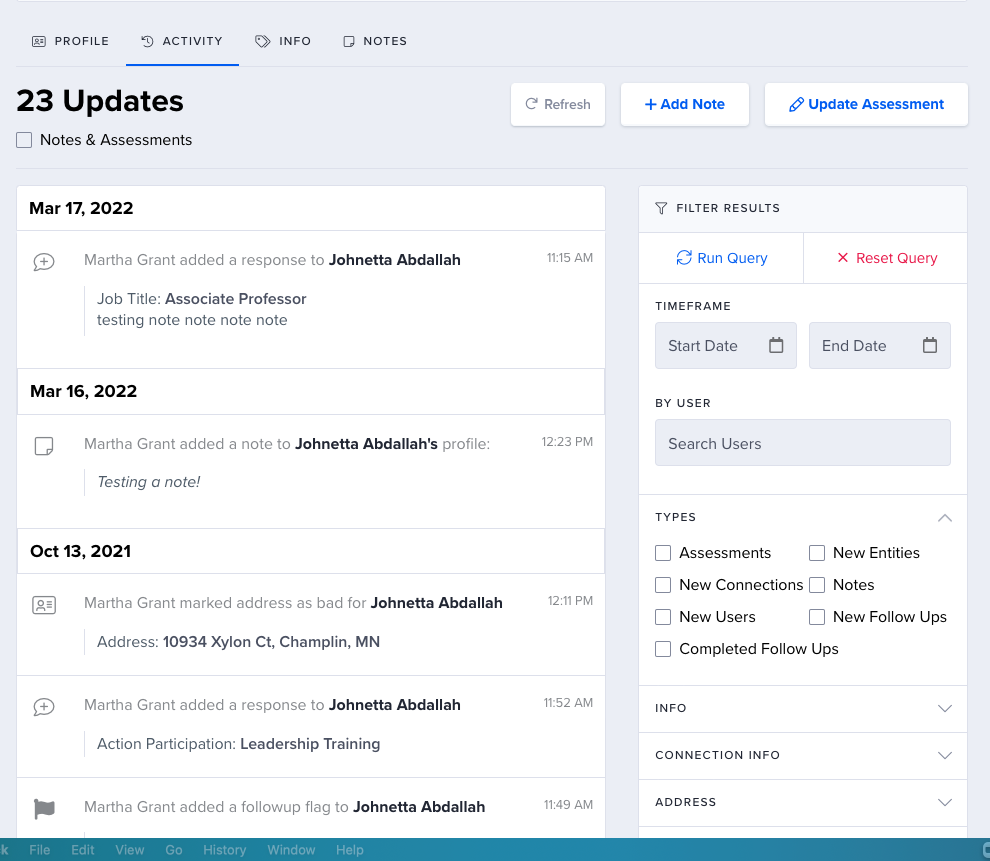The width and height of the screenshot is (990, 861).
Task: Click the followup flag icon at 11:49 AM entry
Action: [44, 809]
